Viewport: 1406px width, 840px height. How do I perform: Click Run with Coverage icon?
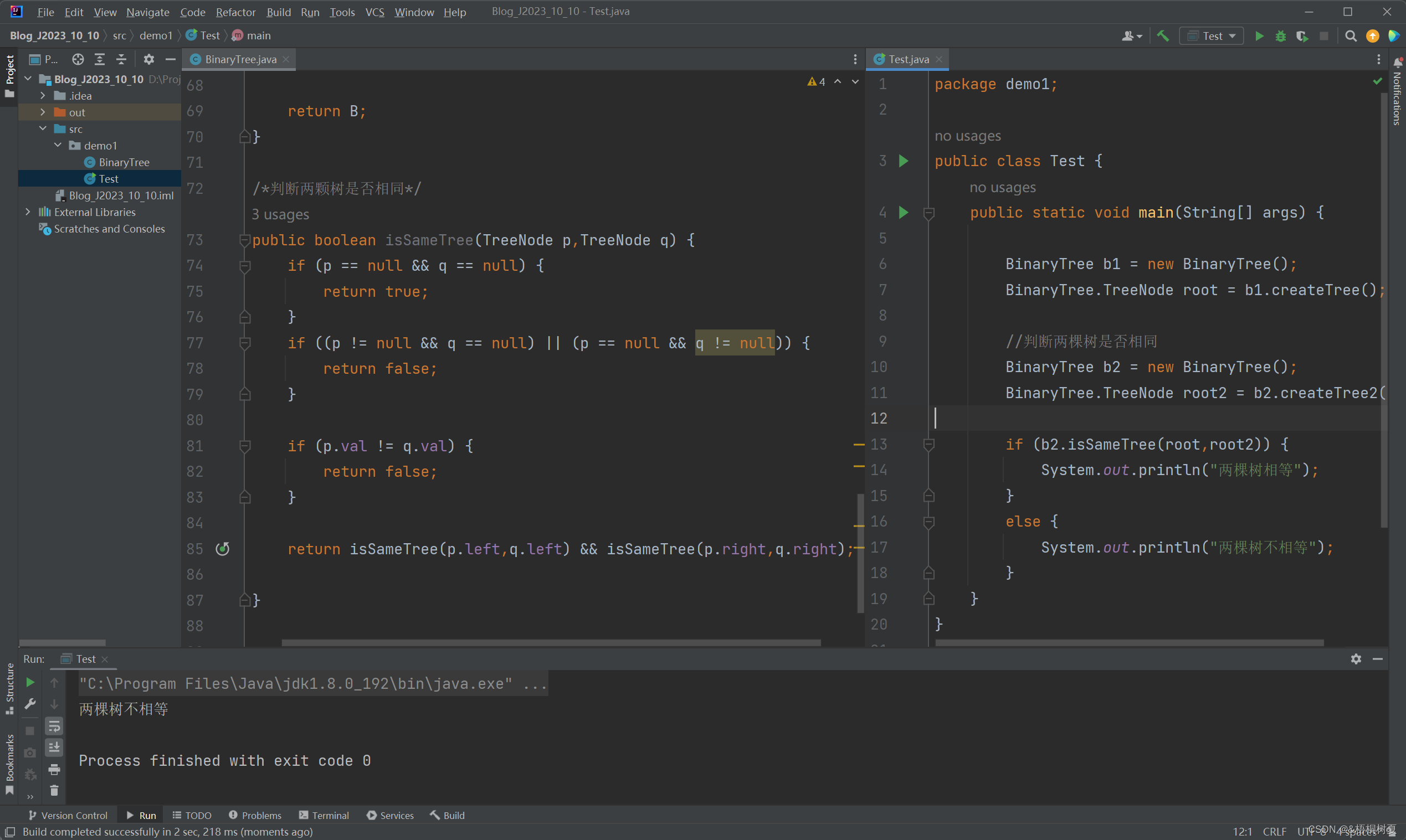(x=1302, y=36)
